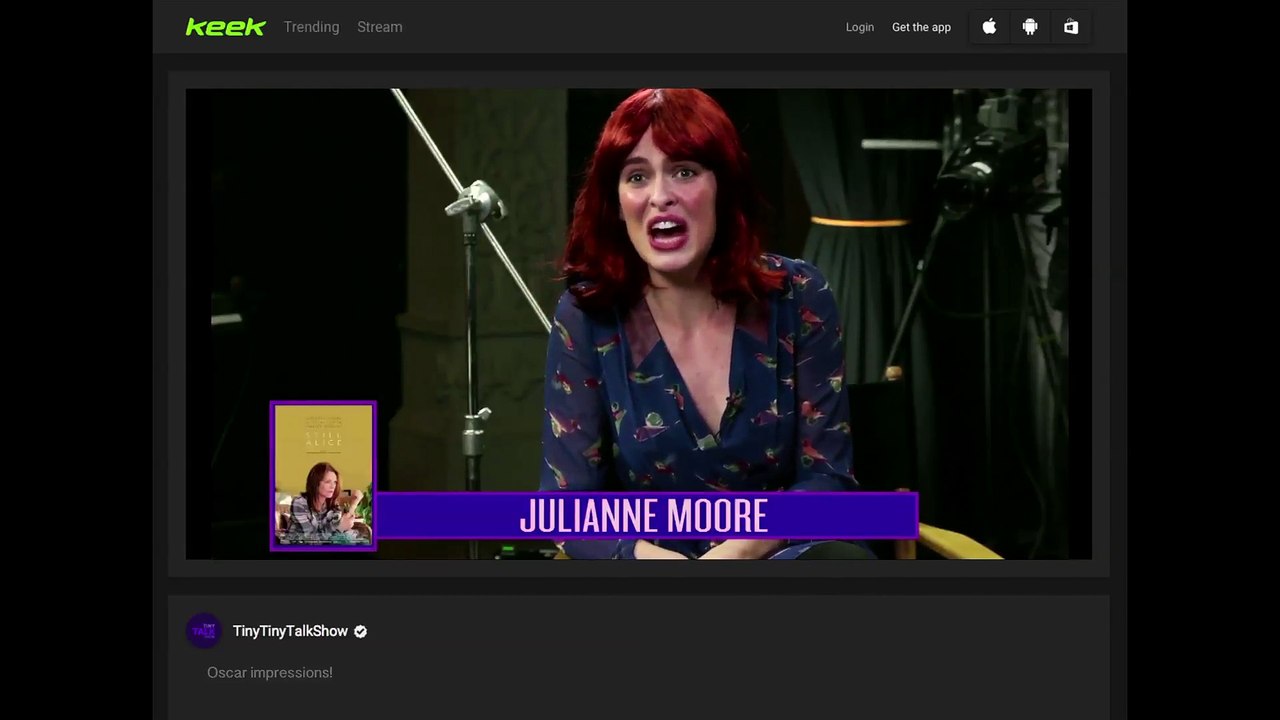Open the TinyTinyTalkShow username link

pyautogui.click(x=290, y=631)
